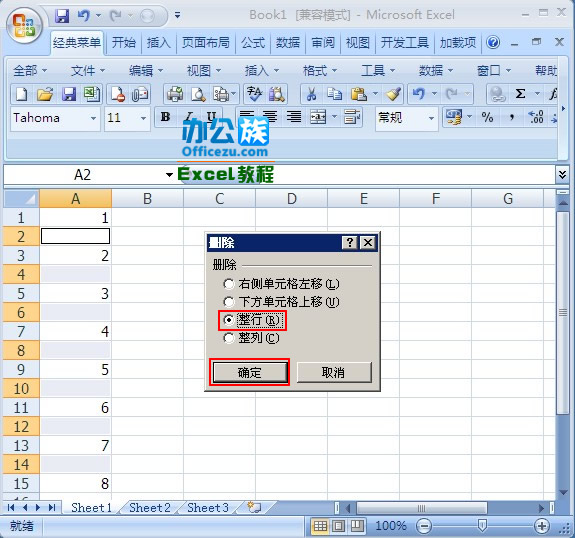Zoom in with the plus button
The width and height of the screenshot is (575, 538).
(542, 526)
